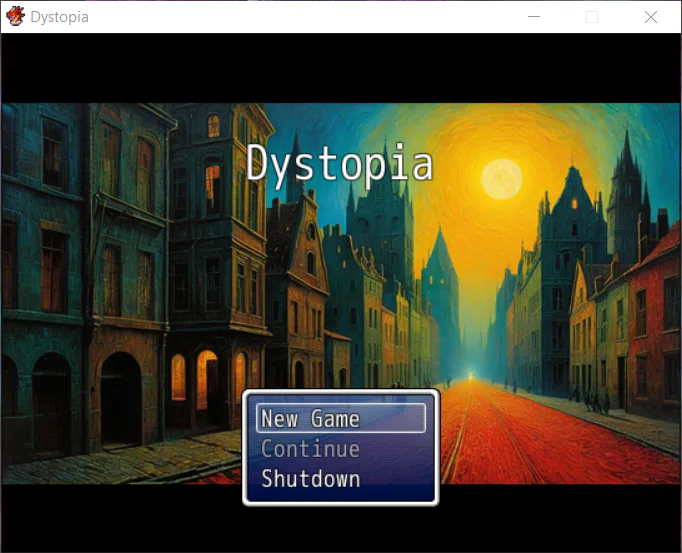Select Shutdown in the title menu

pyautogui.click(x=311, y=479)
